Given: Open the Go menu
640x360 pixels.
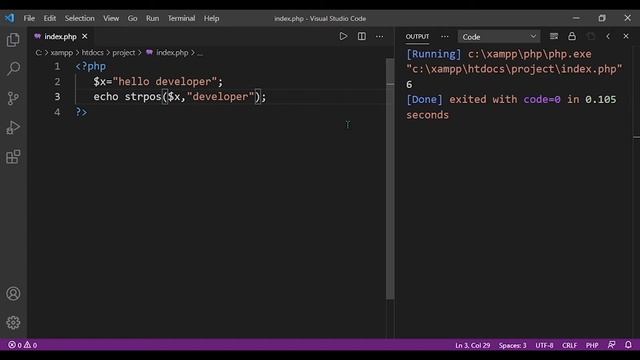Looking at the screenshot, I should click(132, 18).
